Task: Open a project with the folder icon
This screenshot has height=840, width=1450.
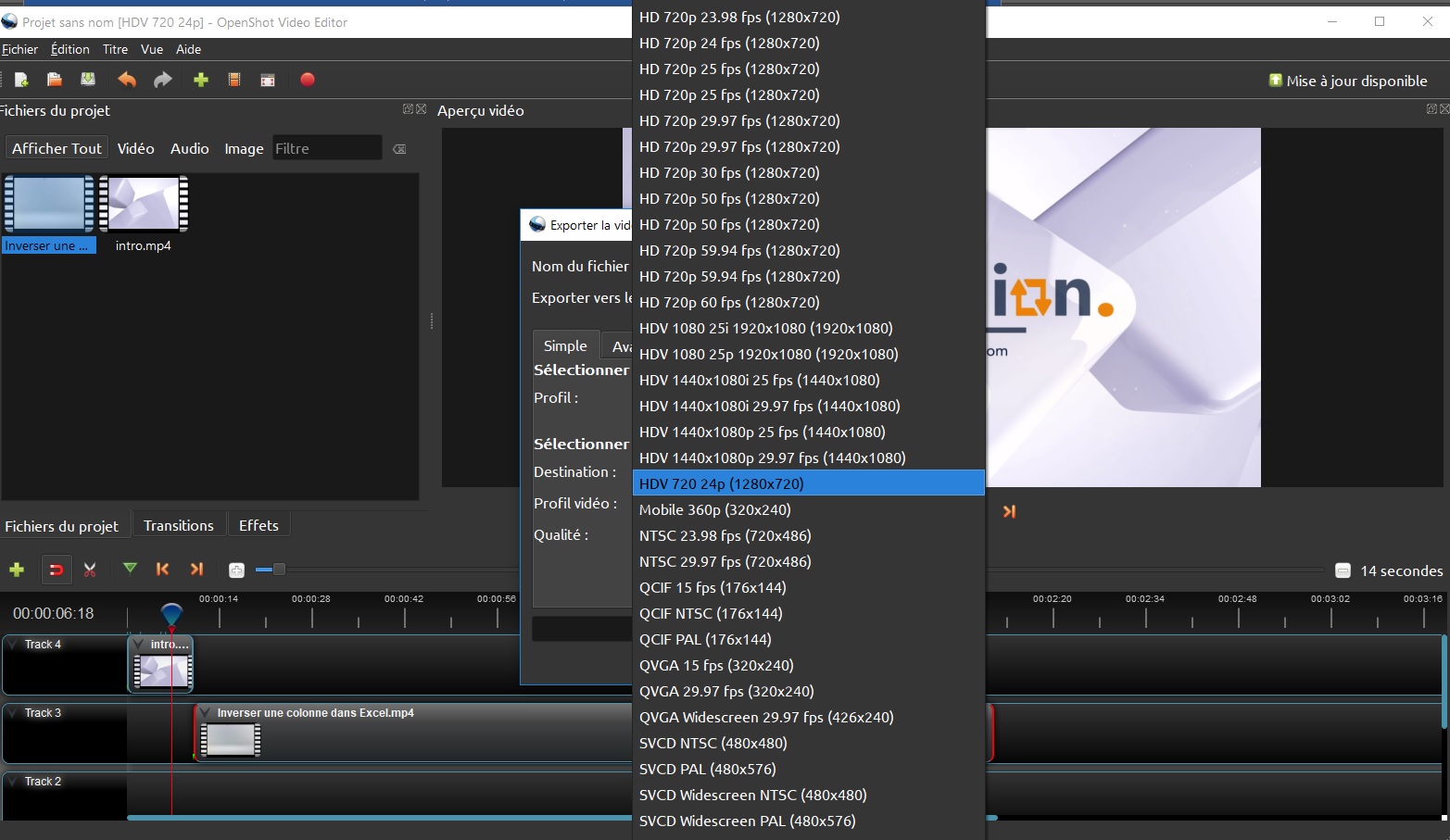Action: pyautogui.click(x=55, y=80)
